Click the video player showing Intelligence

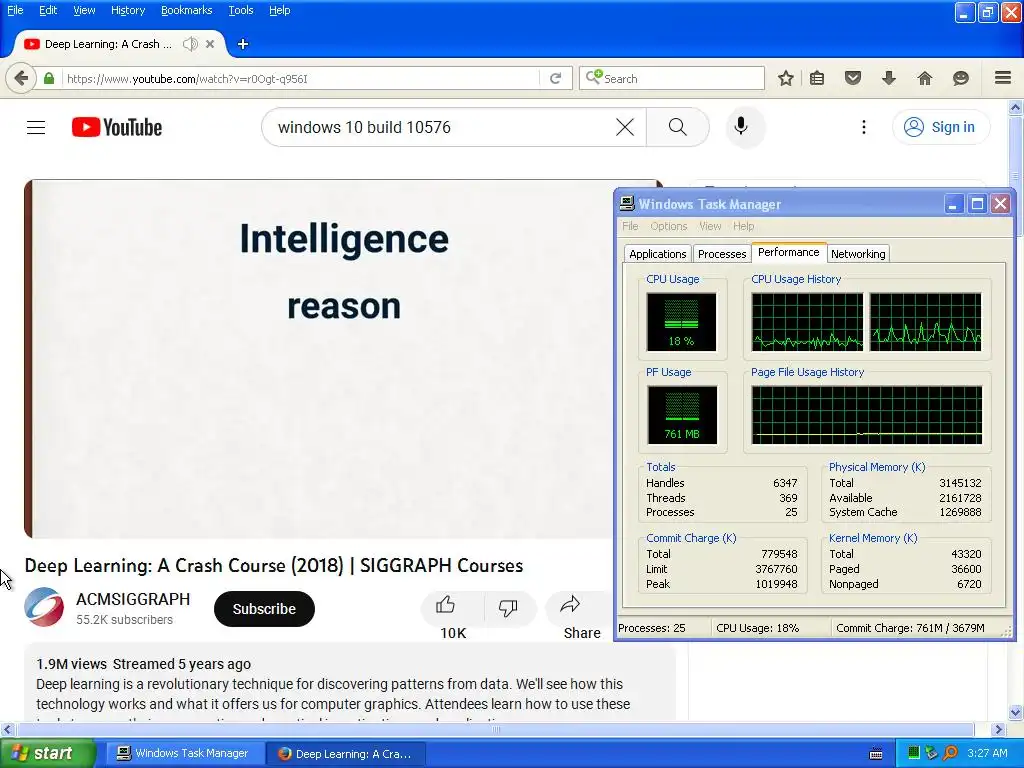coord(318,359)
